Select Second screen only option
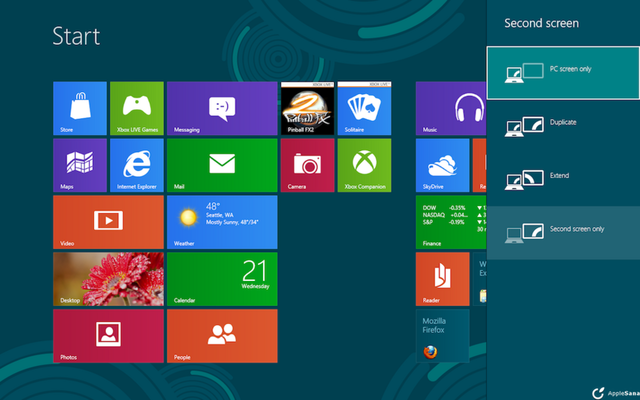640x400 pixels. (563, 233)
